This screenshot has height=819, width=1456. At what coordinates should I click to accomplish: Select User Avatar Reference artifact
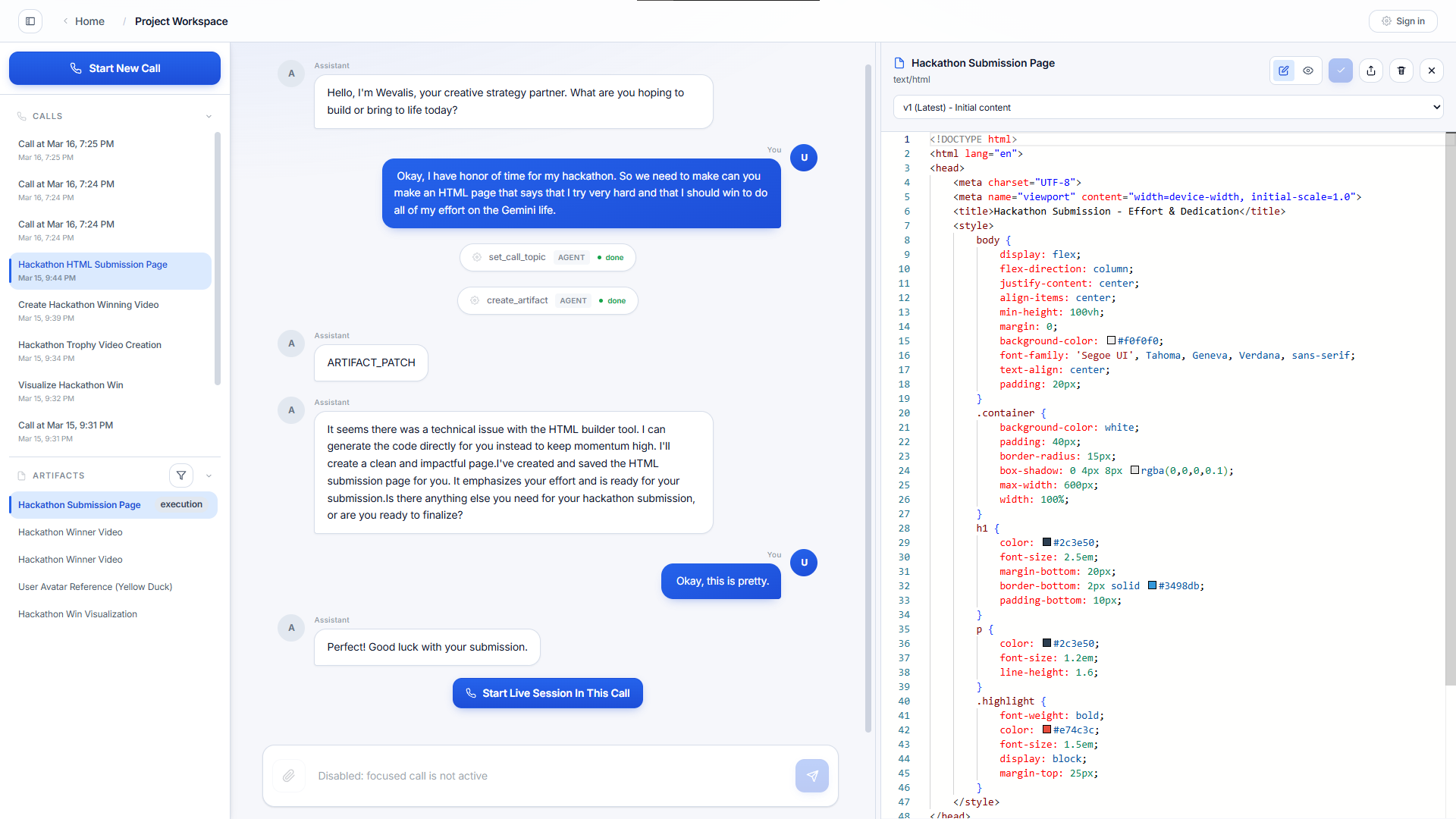95,587
